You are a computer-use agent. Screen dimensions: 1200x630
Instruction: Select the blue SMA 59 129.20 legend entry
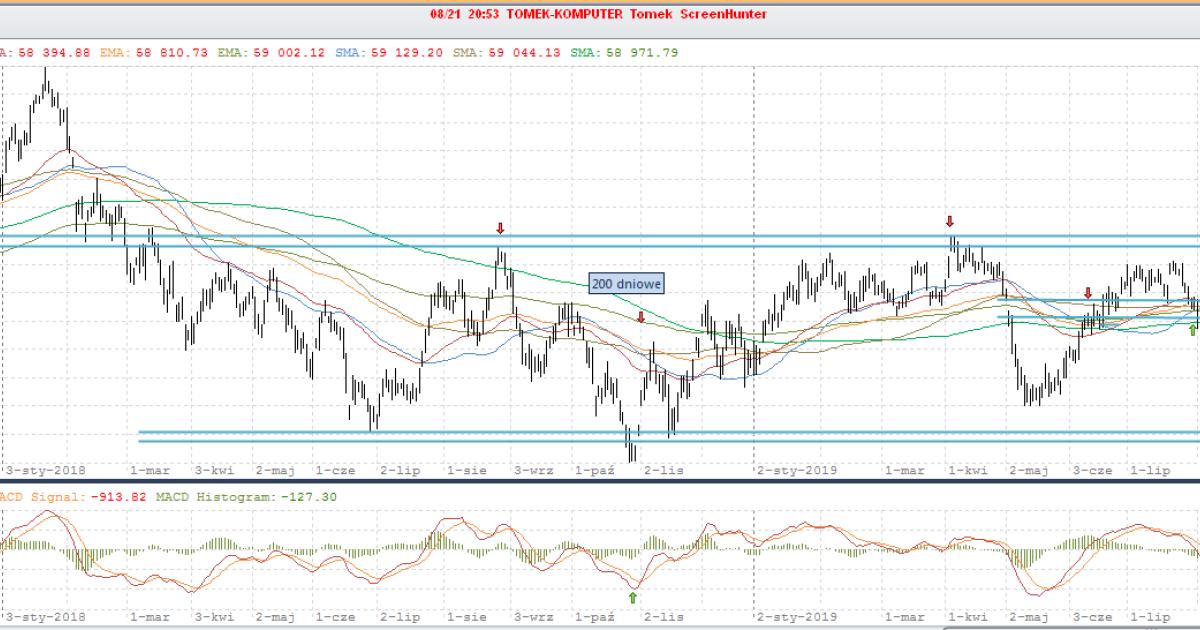[382, 52]
